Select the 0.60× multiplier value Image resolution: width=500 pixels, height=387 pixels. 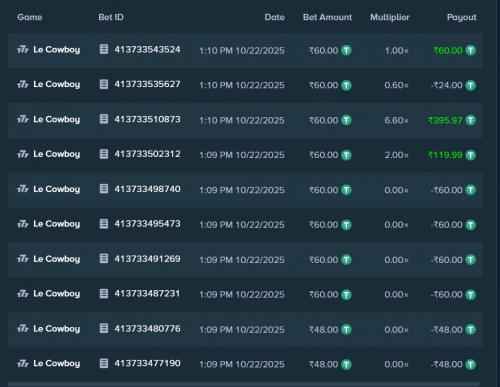point(396,85)
